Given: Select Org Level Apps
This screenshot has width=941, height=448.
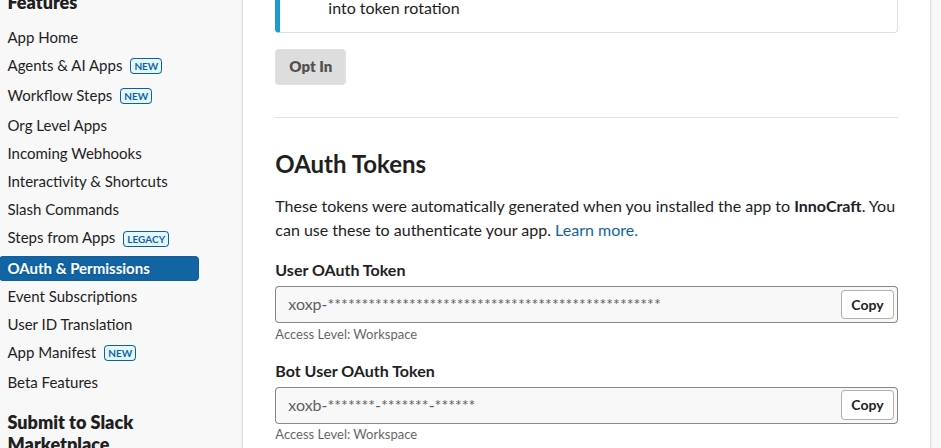Looking at the screenshot, I should tap(57, 126).
